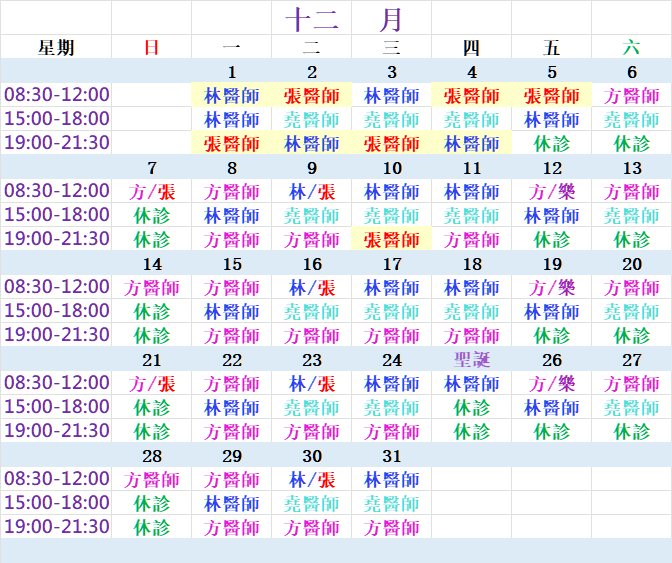Viewport: 672px width, 563px height.
Task: Click the green 六 Saturday column header
Action: pos(632,47)
